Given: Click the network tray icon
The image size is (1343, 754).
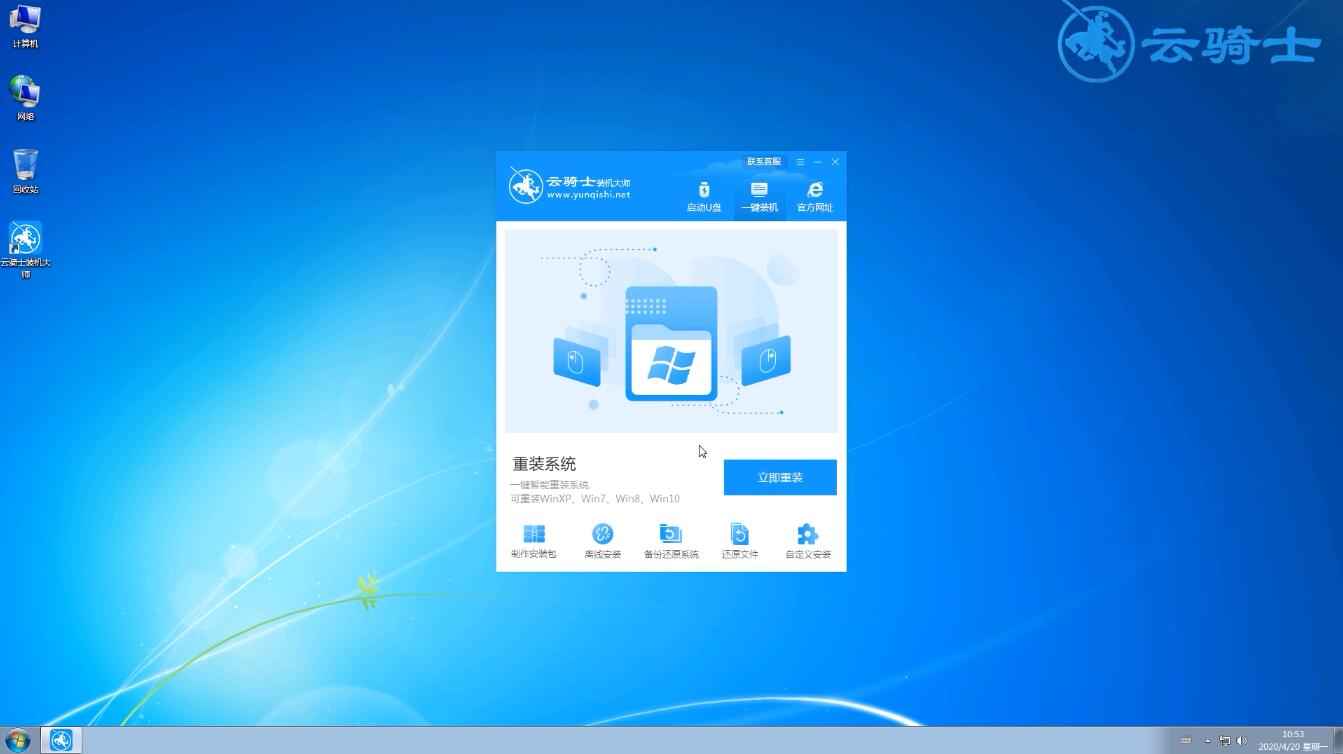Looking at the screenshot, I should (1225, 741).
